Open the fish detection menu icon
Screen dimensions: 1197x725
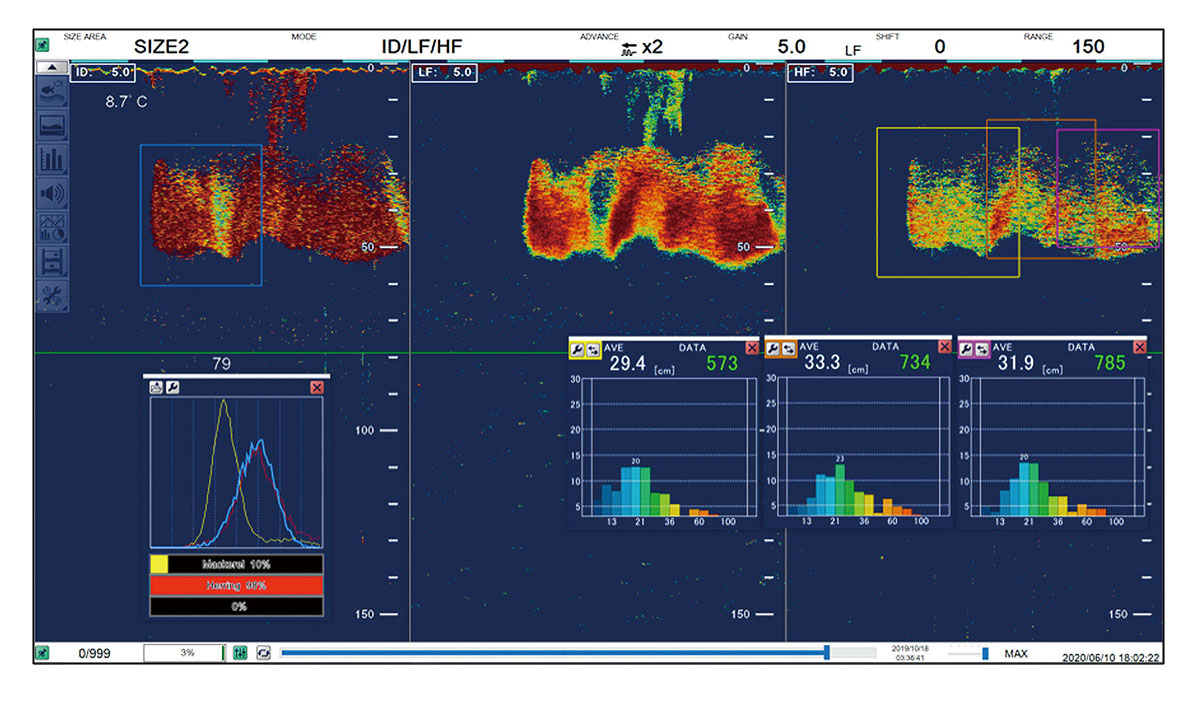click(x=51, y=92)
